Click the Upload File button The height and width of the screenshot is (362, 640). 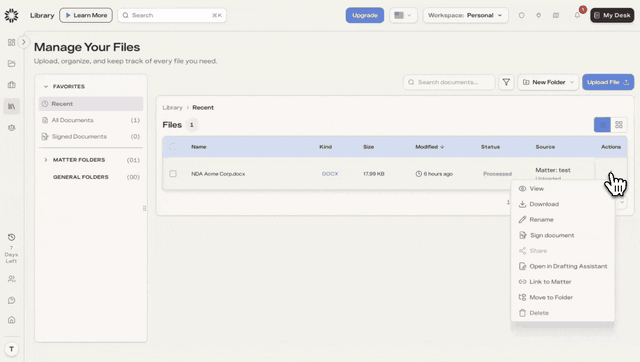[x=608, y=82]
